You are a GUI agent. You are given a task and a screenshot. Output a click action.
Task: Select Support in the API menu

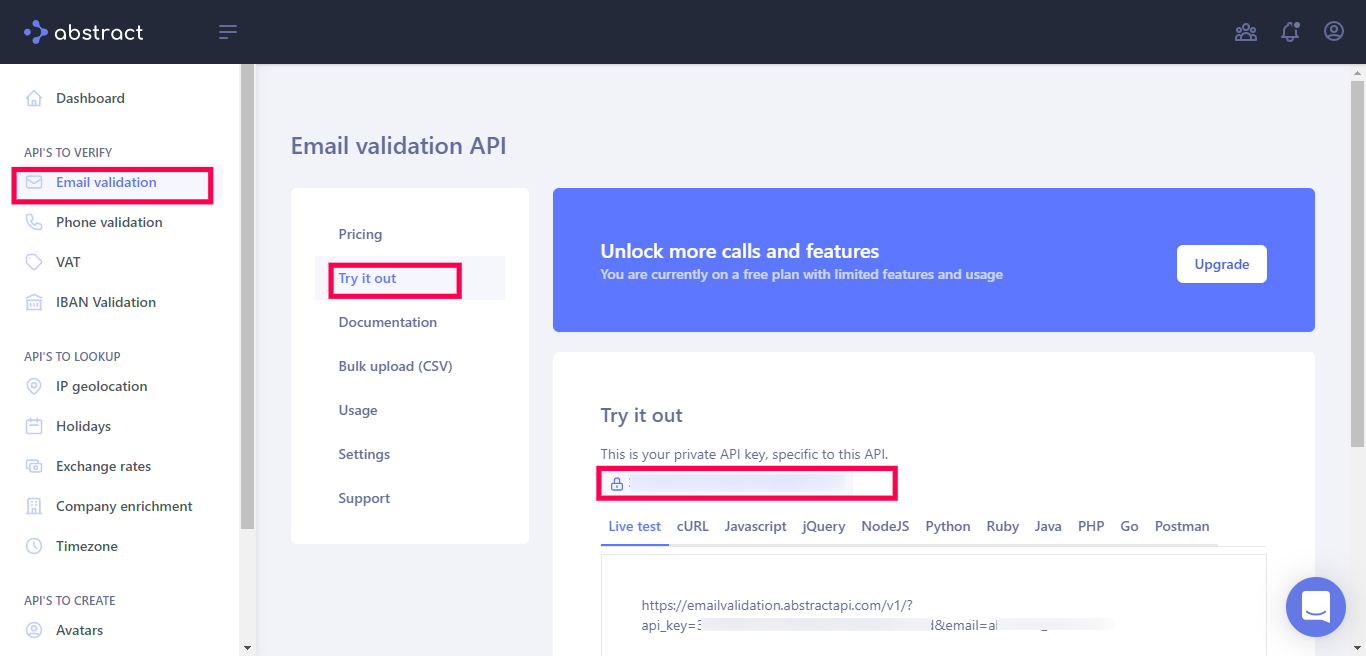click(x=364, y=498)
